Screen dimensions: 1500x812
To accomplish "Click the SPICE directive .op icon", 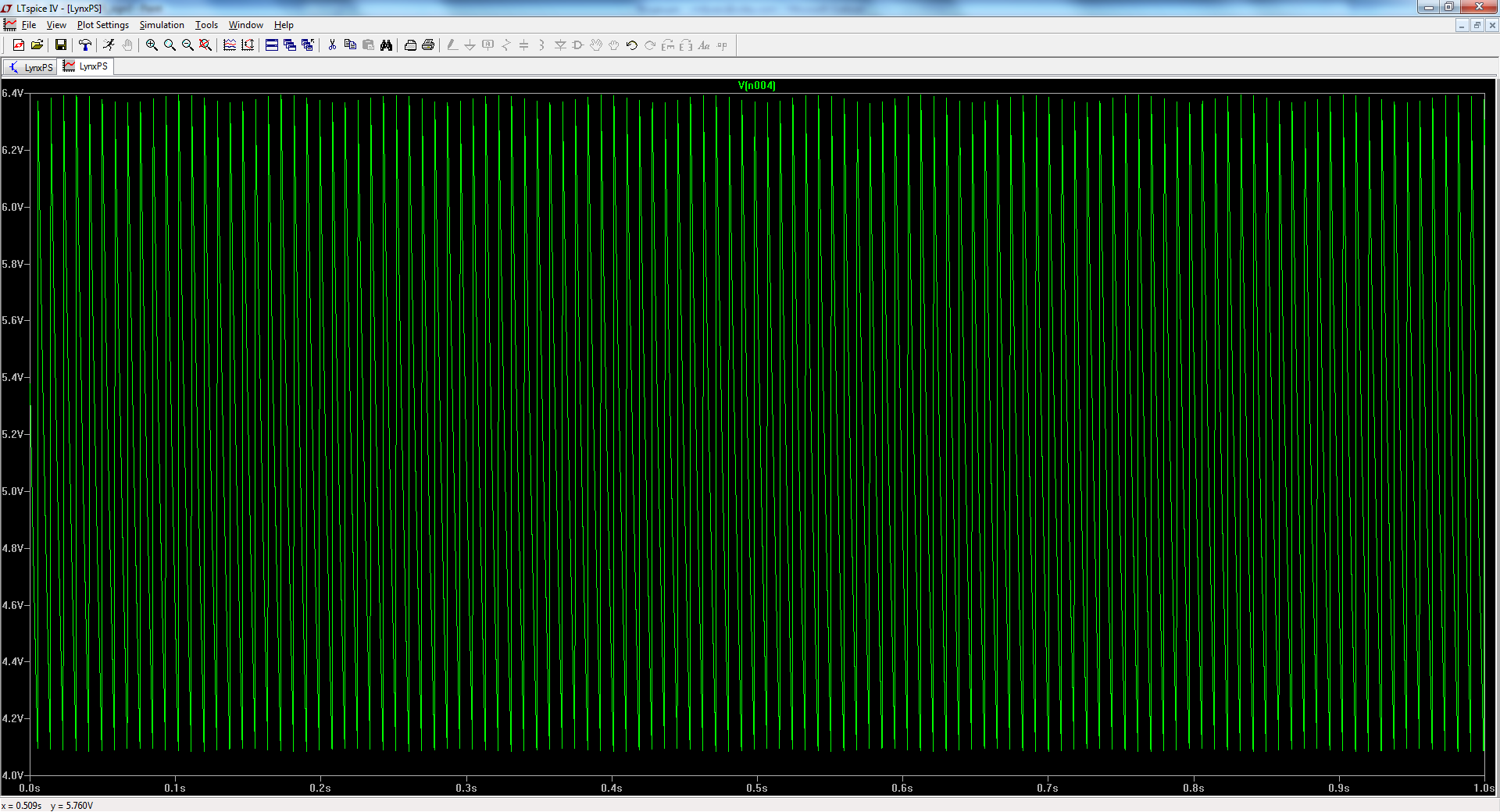I will (722, 45).
